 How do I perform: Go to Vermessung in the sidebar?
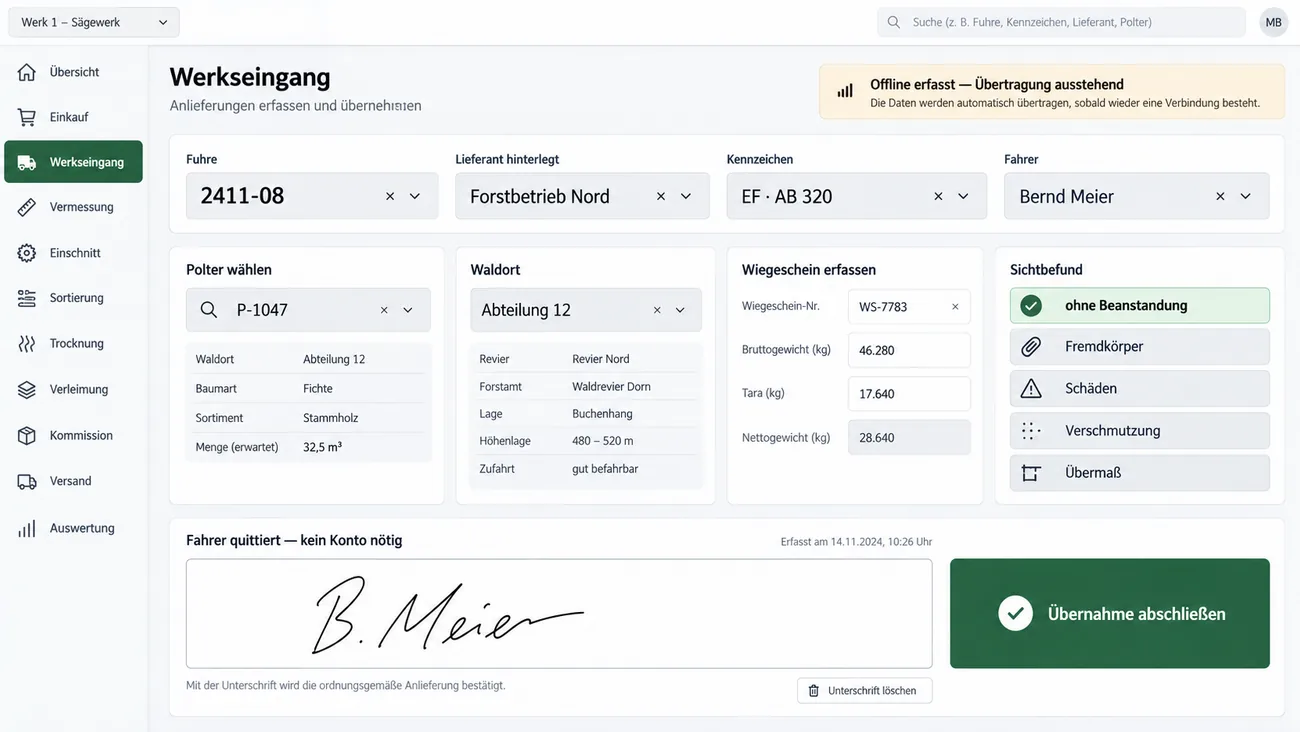(x=73, y=207)
